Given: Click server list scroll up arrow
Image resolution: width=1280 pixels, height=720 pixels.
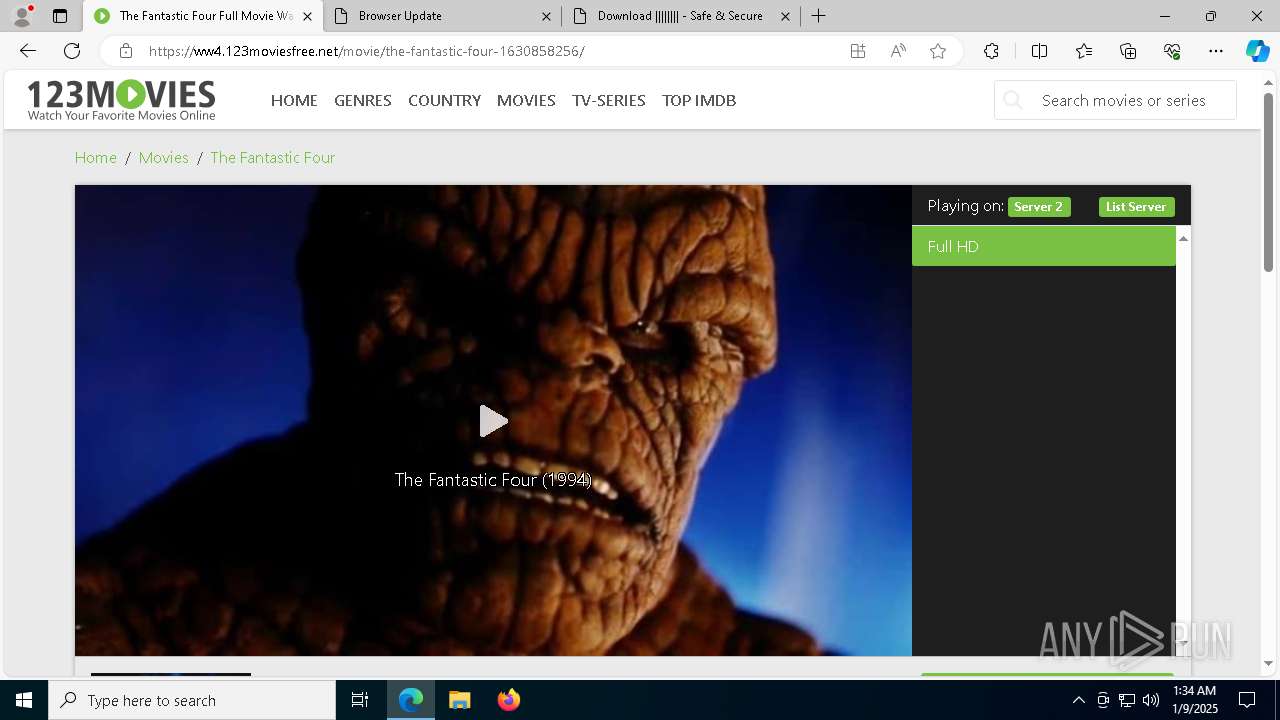Looking at the screenshot, I should click(x=1183, y=238).
